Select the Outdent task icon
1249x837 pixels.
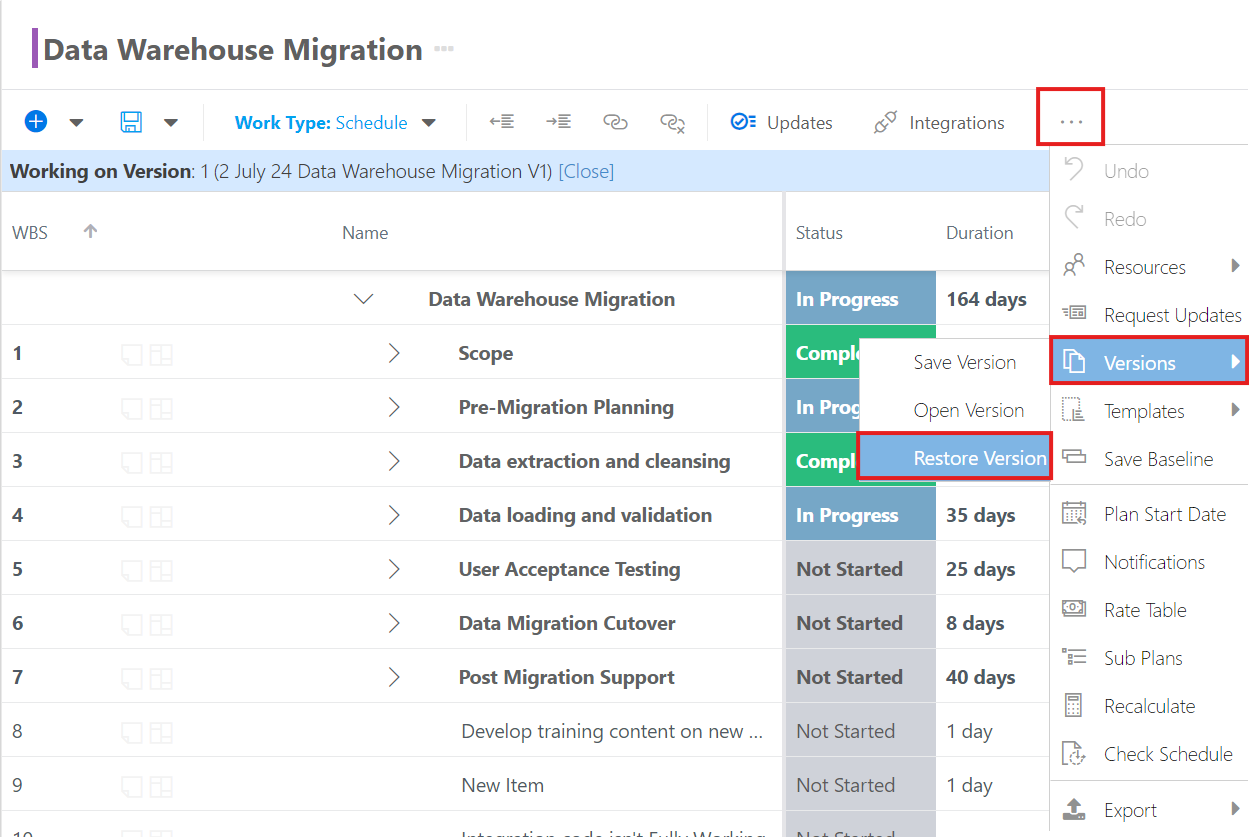[x=502, y=121]
